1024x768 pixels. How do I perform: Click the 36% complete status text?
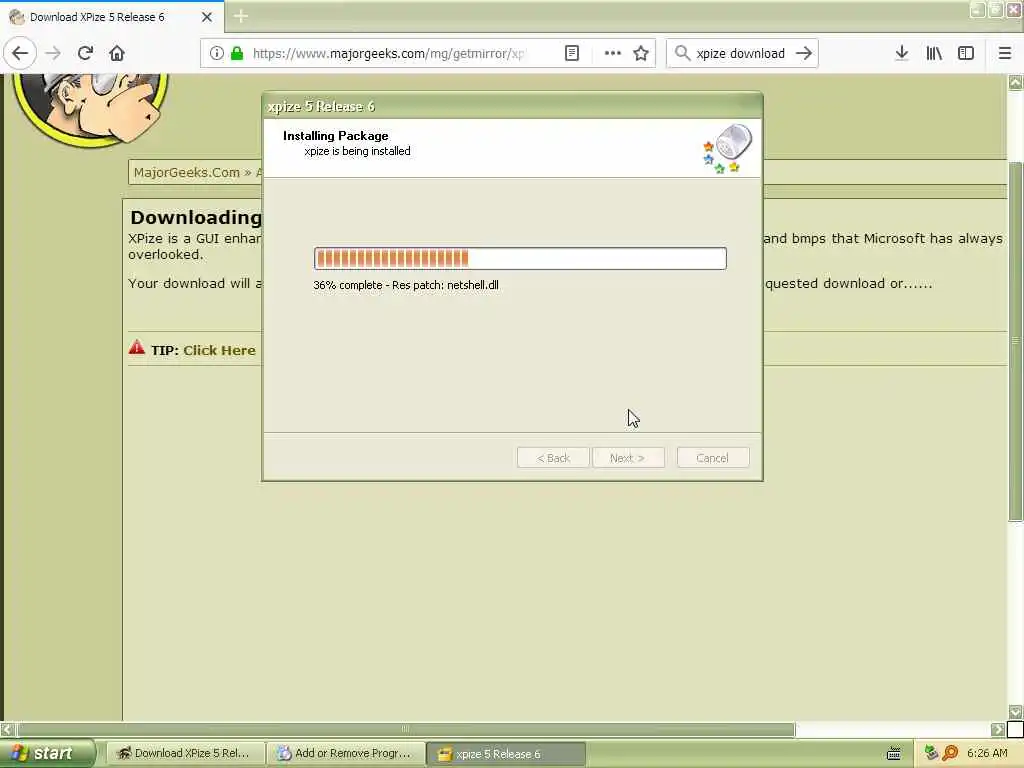click(406, 285)
